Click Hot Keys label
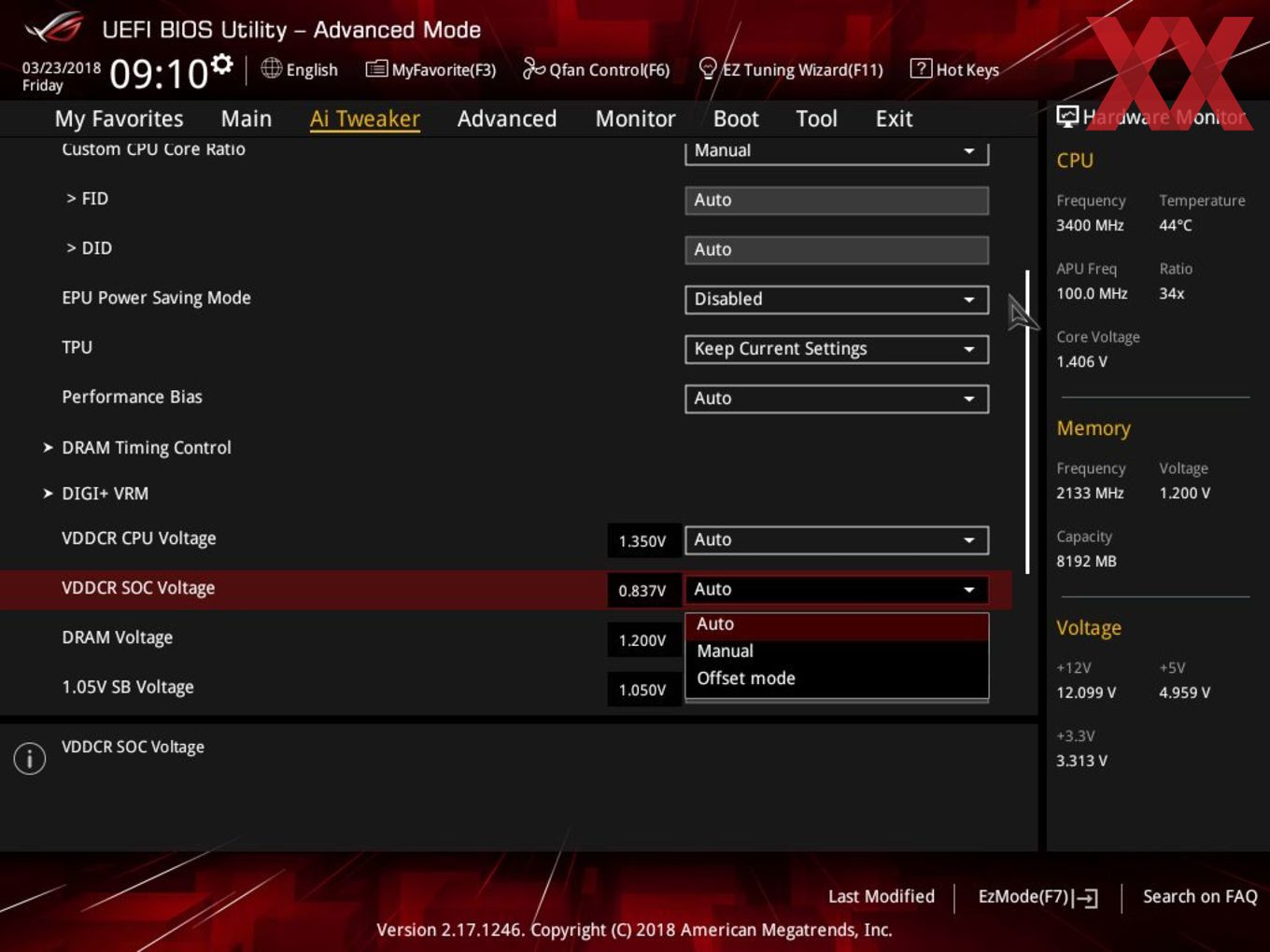The width and height of the screenshot is (1270, 952). tap(967, 70)
